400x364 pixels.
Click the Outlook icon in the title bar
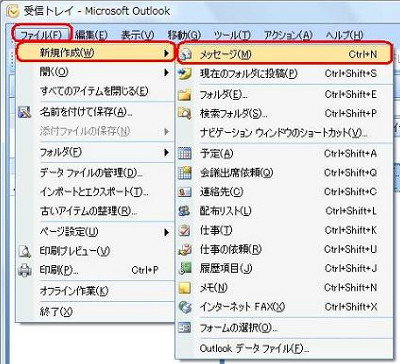[13, 11]
